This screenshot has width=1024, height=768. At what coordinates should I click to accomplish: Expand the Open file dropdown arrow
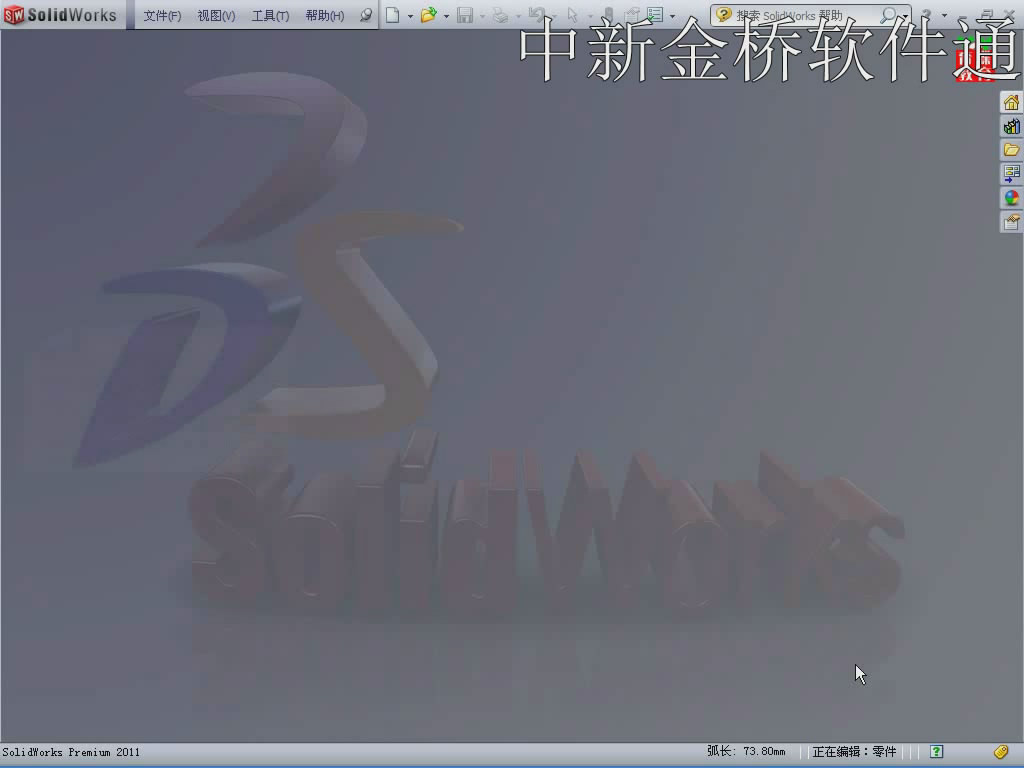(446, 16)
